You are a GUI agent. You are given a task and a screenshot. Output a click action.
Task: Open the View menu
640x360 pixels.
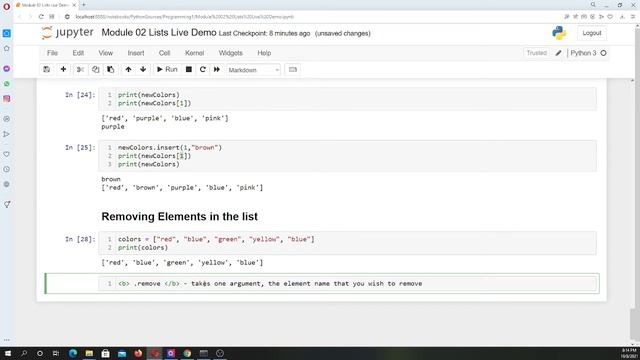(x=105, y=53)
